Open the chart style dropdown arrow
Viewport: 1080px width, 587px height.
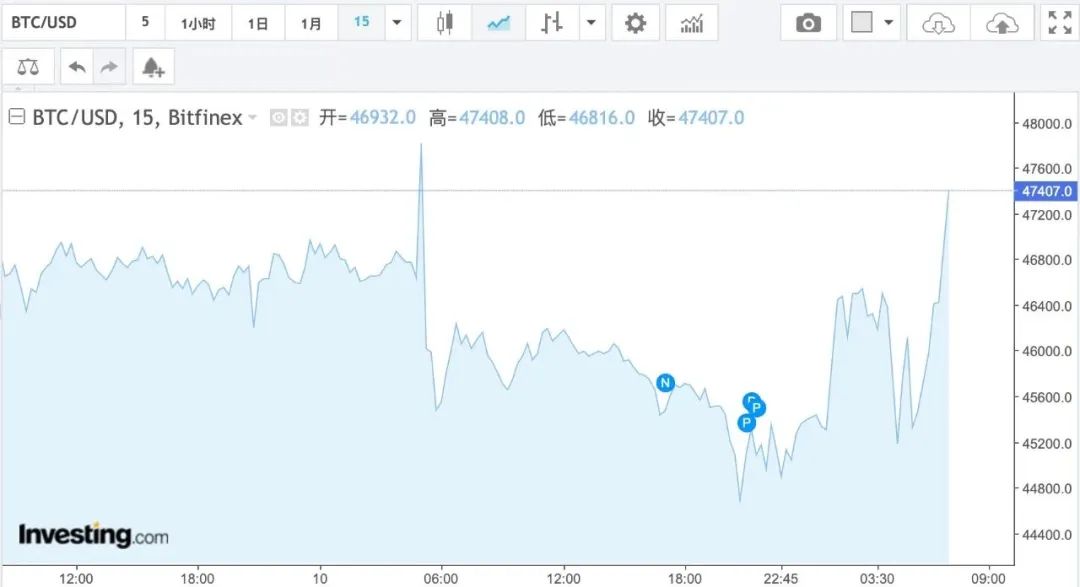tap(592, 21)
